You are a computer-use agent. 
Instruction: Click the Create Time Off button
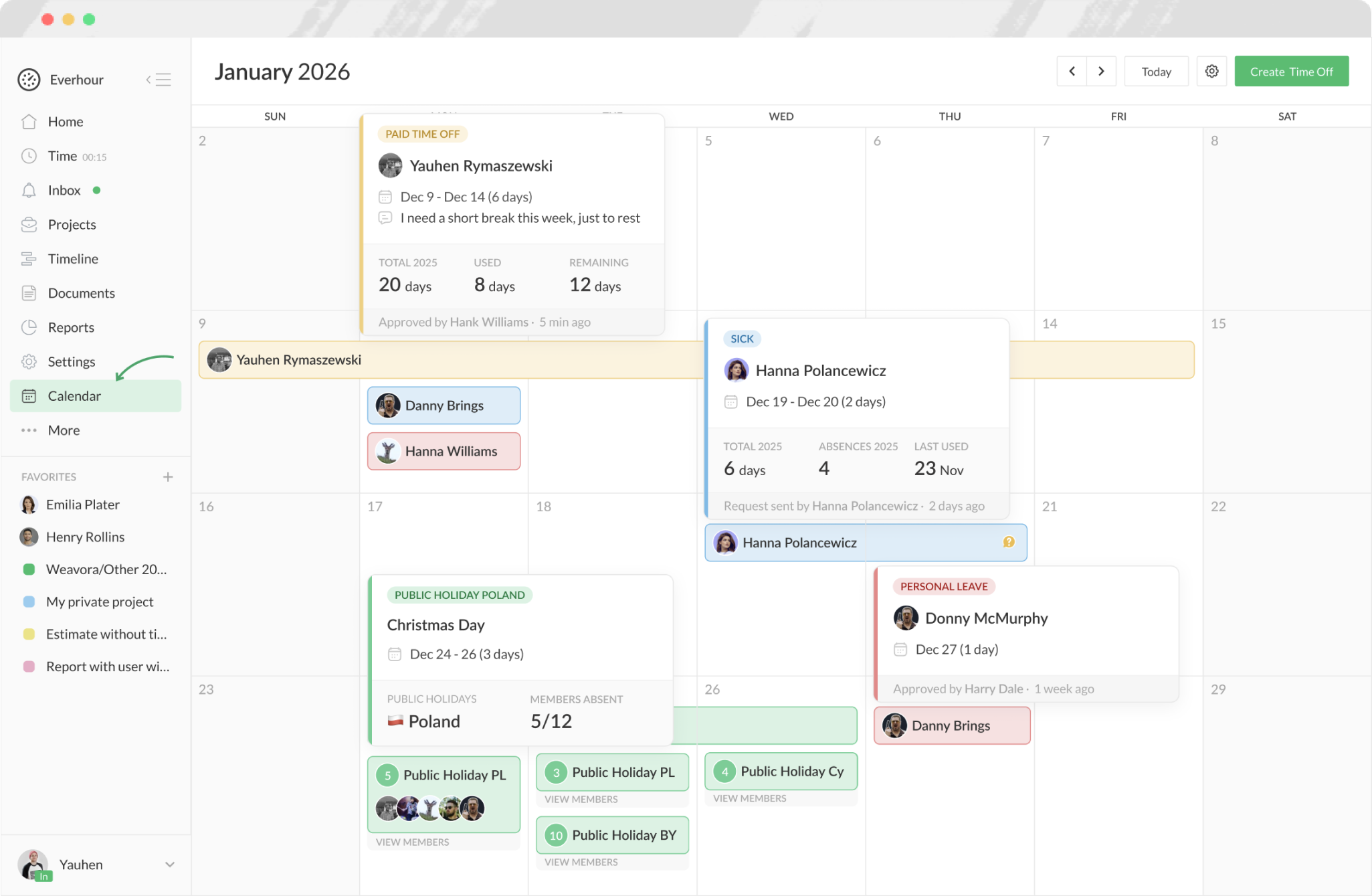point(1290,72)
